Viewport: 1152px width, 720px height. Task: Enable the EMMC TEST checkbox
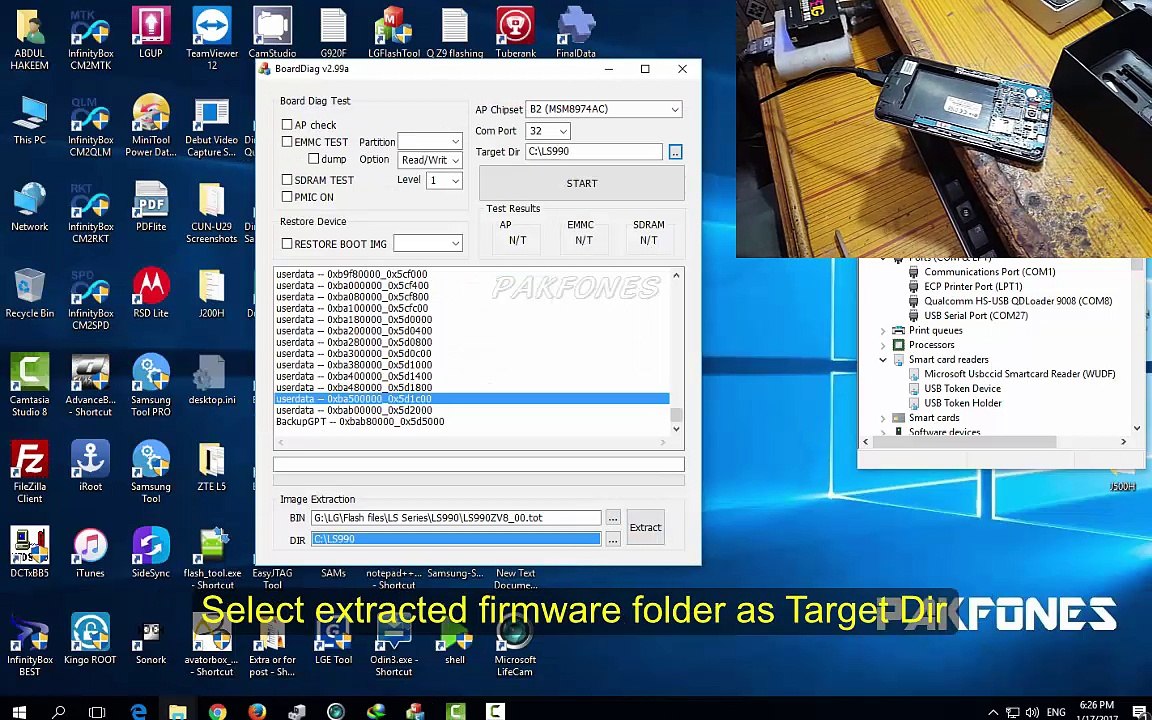pyautogui.click(x=287, y=142)
